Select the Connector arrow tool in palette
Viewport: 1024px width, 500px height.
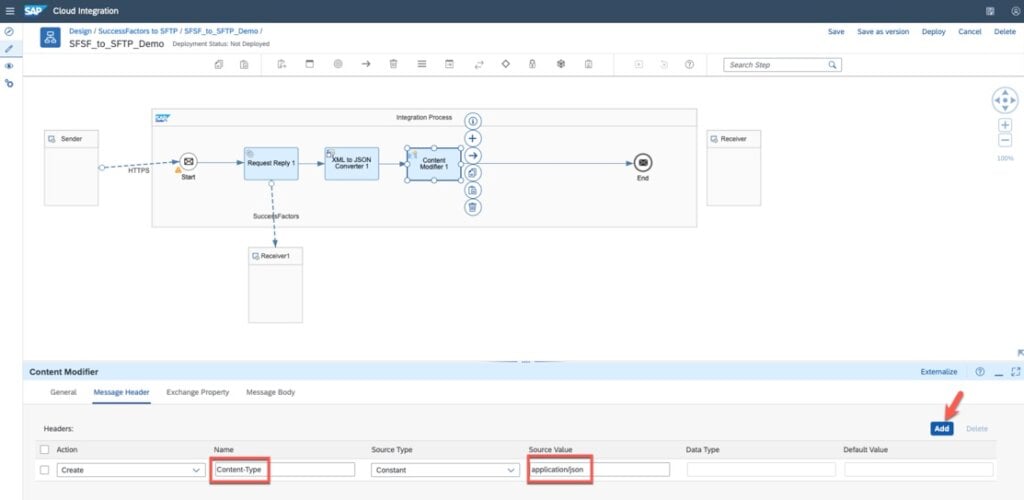[366, 65]
